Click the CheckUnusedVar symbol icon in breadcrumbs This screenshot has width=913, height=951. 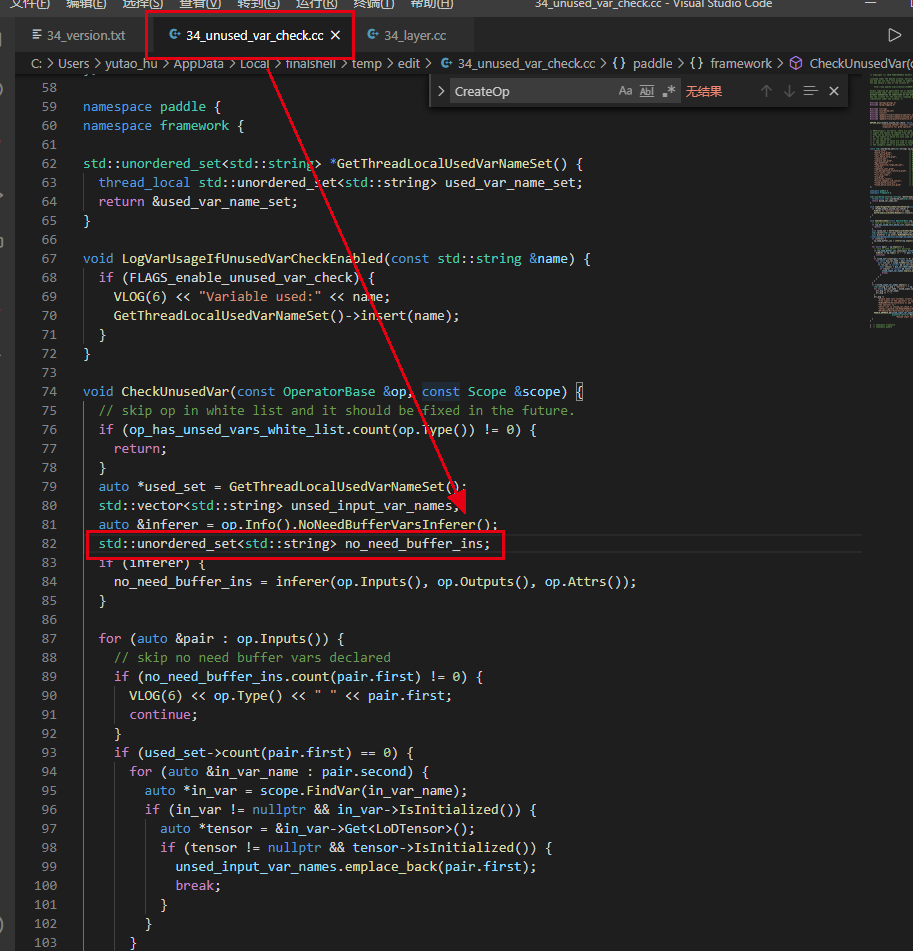(794, 62)
